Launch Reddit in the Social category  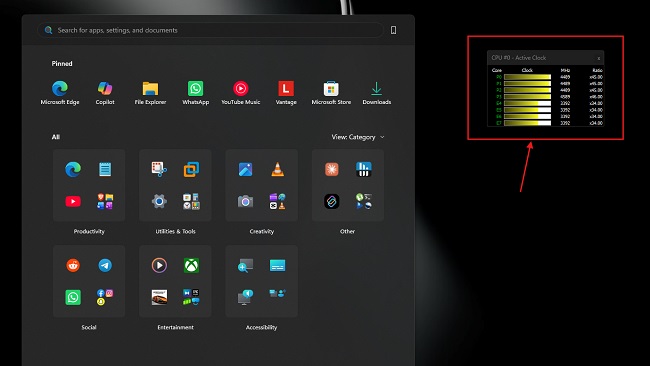[x=73, y=265]
